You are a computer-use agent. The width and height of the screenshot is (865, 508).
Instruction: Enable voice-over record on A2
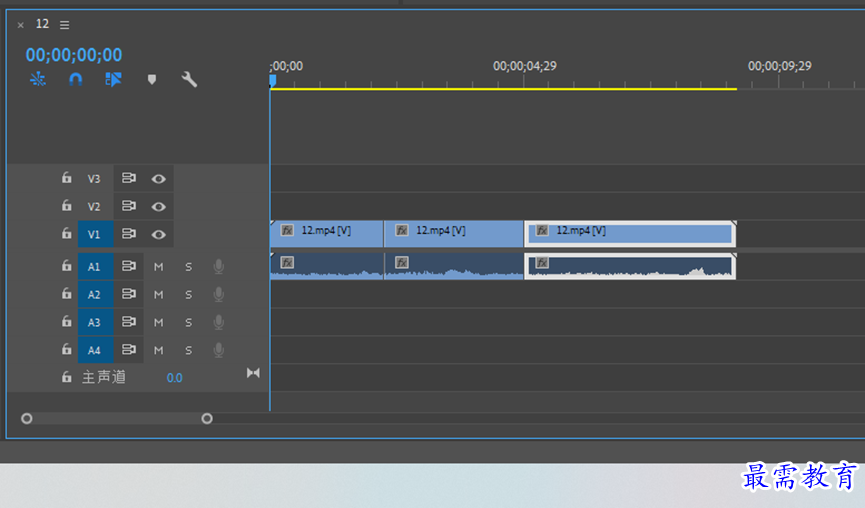coord(218,294)
